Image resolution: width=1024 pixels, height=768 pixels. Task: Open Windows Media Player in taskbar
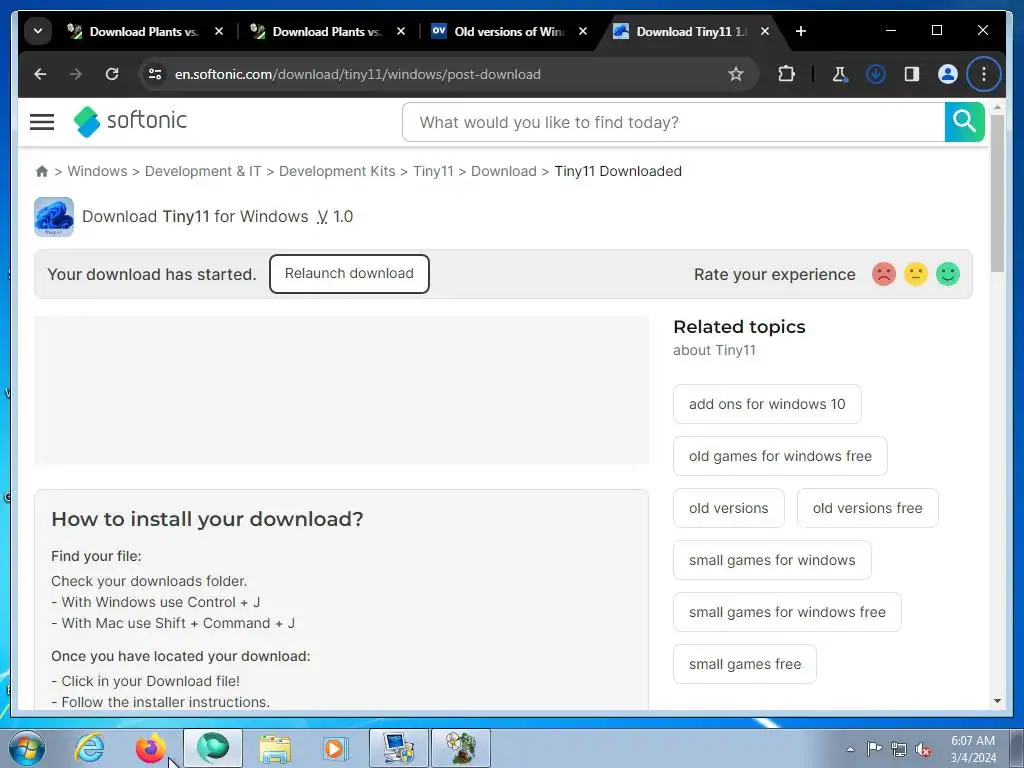coord(337,748)
